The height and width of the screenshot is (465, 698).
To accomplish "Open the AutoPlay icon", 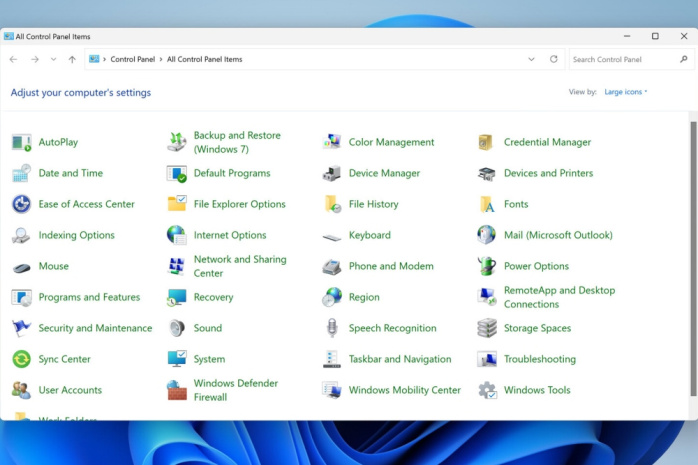I will point(21,142).
